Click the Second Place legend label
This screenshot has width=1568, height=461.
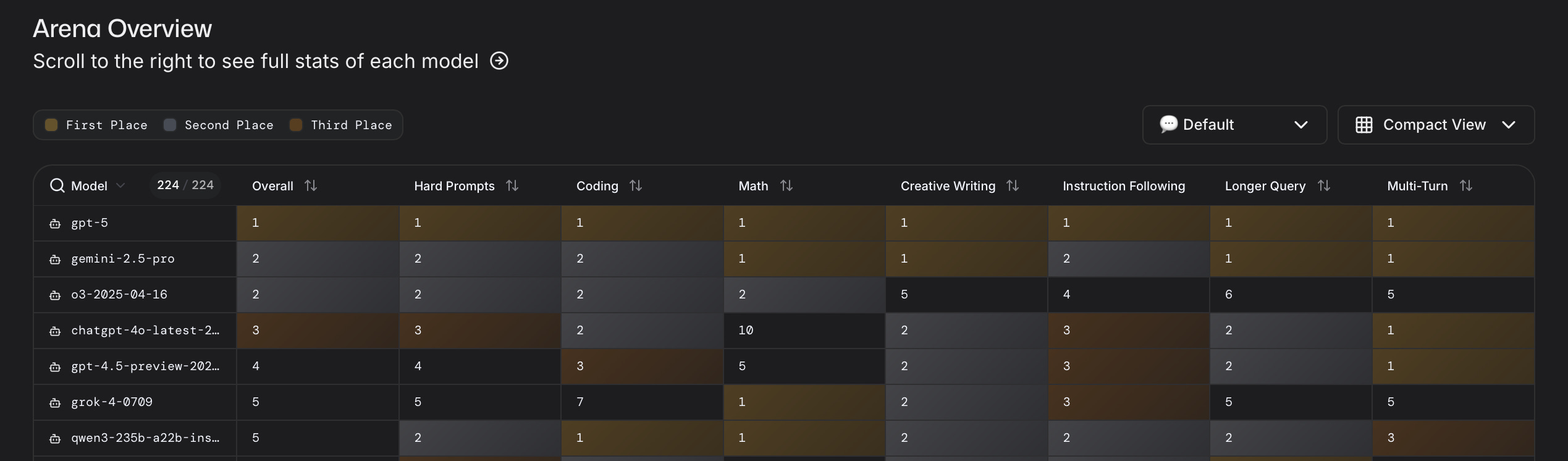coord(229,125)
